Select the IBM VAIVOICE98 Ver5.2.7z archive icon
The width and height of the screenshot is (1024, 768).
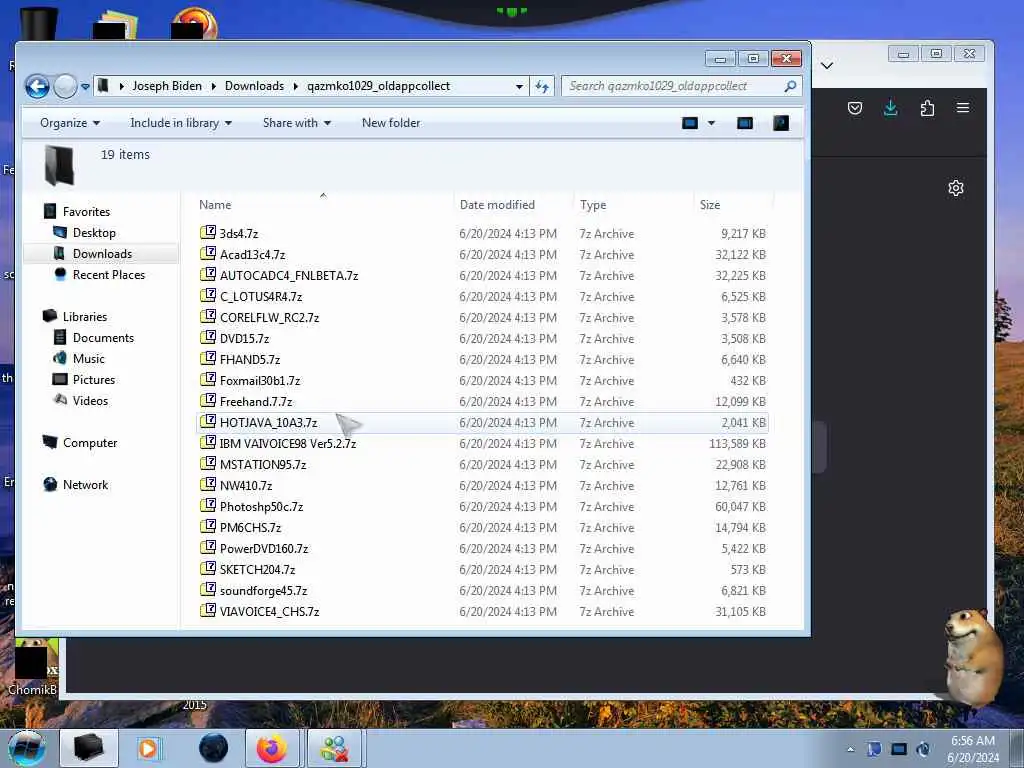208,442
